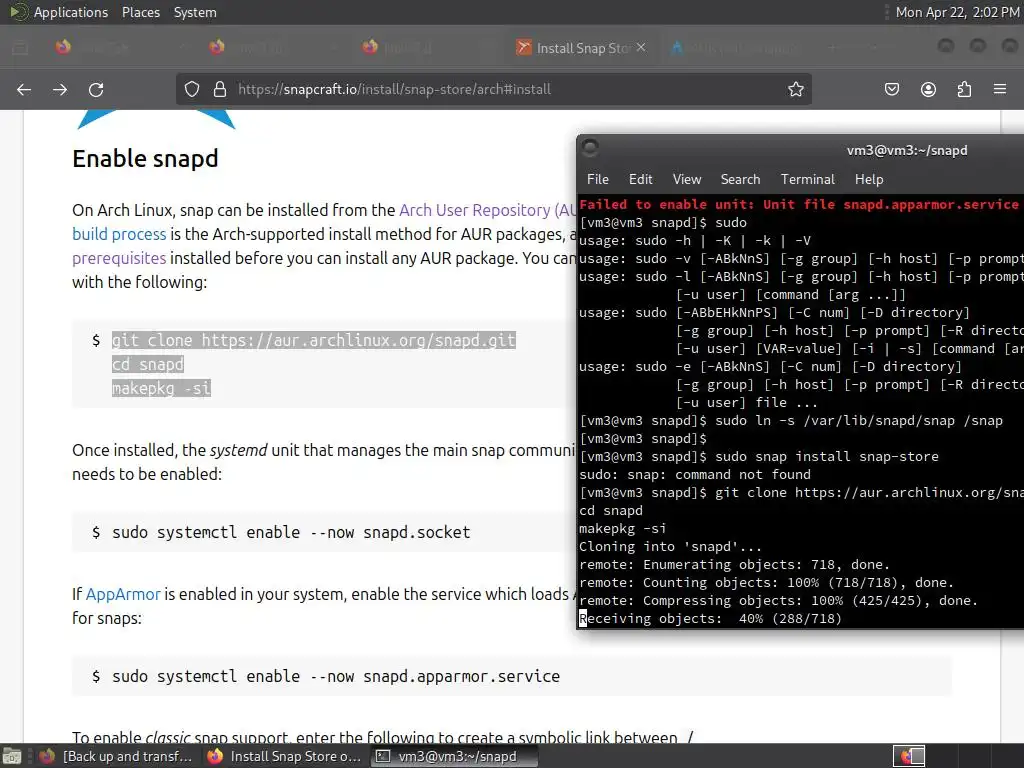Switch to vm3@vm3:~/snapd taskbar window
1024x768 pixels.
coord(455,756)
